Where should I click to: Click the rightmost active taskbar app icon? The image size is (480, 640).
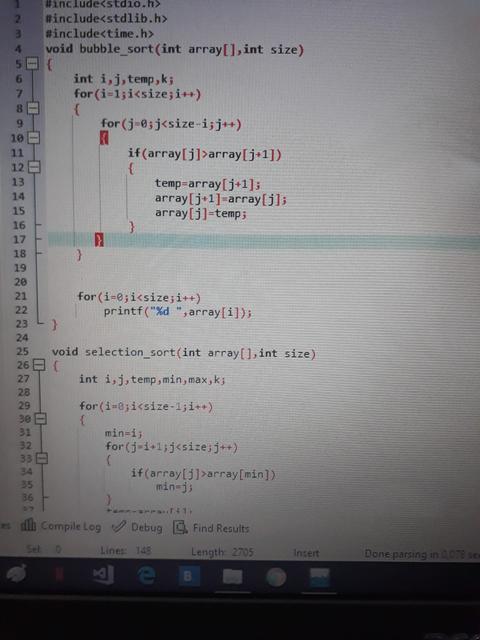click(x=319, y=578)
